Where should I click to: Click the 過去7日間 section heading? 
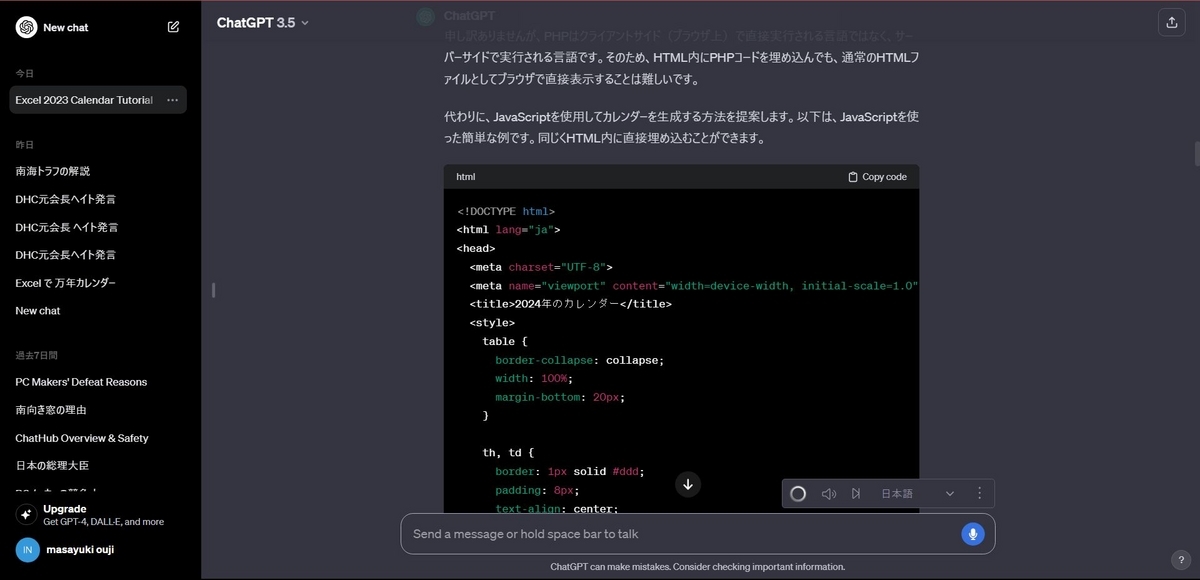[37, 355]
